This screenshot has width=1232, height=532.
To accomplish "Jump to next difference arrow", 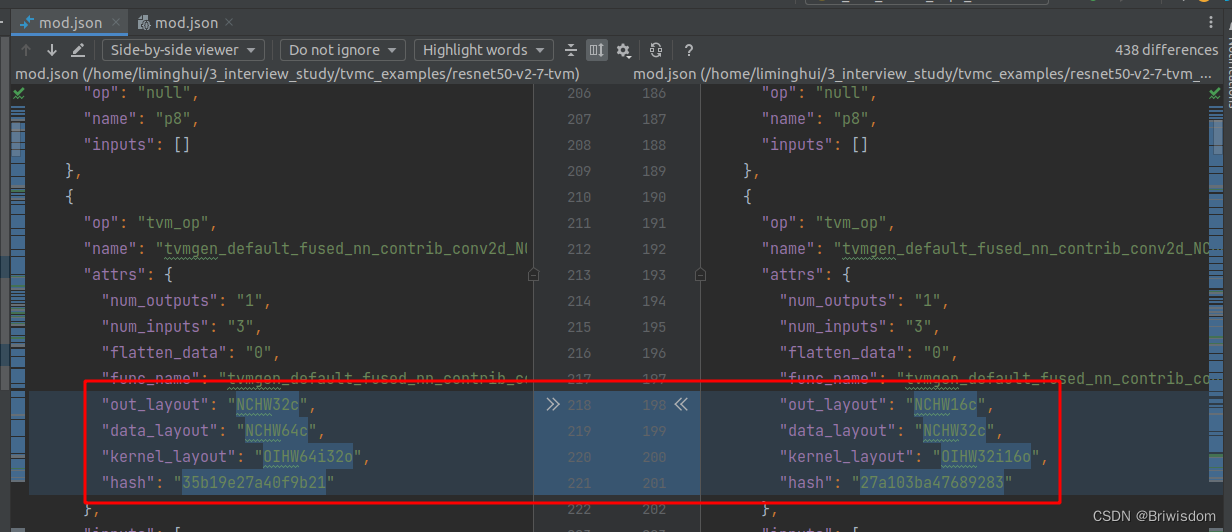I will [52, 50].
